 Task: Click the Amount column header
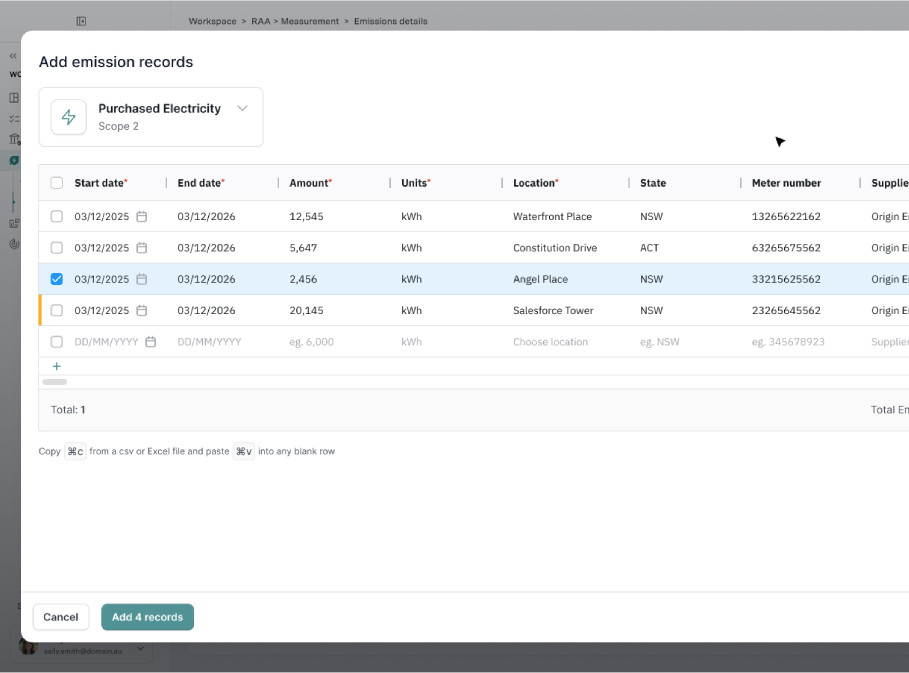311,183
